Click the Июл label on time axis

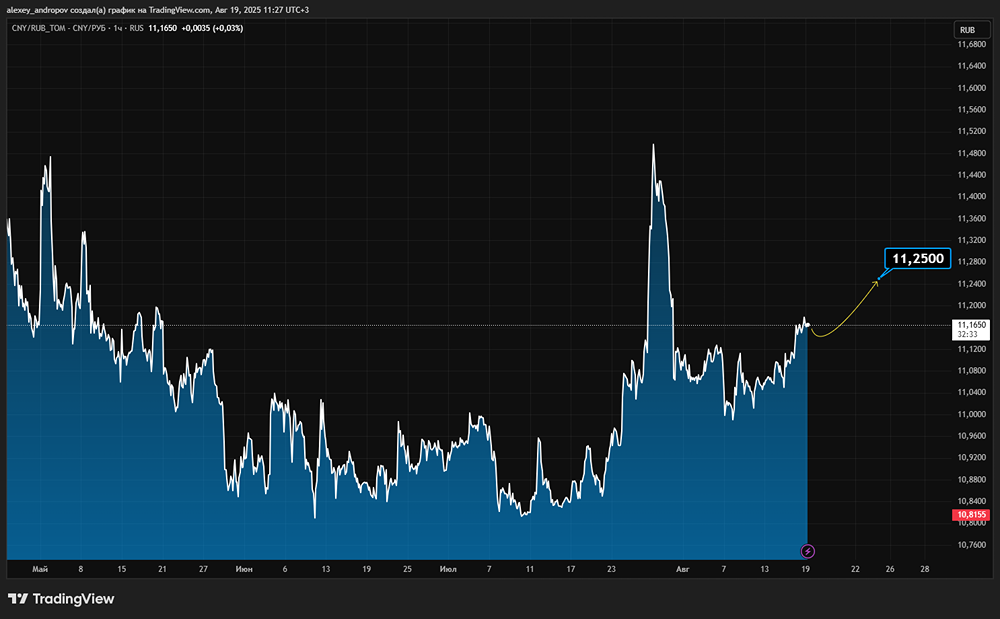pos(448,569)
